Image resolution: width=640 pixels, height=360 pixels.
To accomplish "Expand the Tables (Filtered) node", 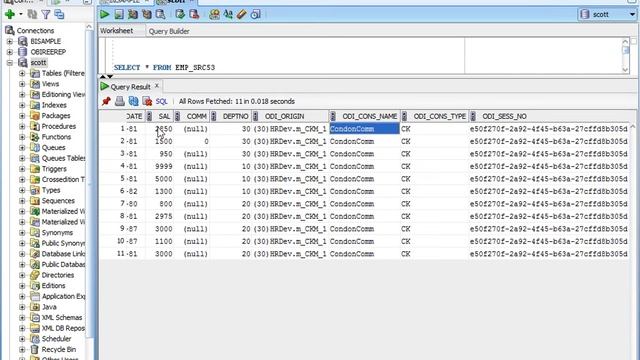I will pos(22,73).
